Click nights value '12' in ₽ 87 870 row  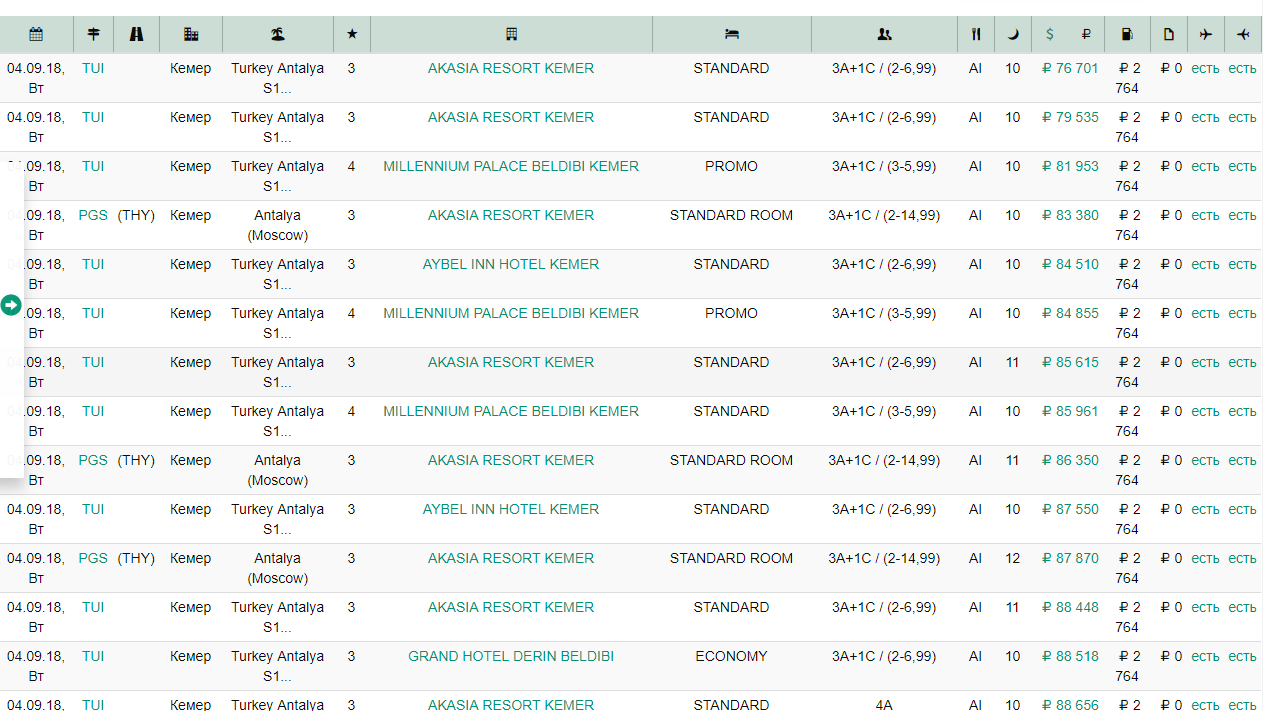(x=1013, y=558)
